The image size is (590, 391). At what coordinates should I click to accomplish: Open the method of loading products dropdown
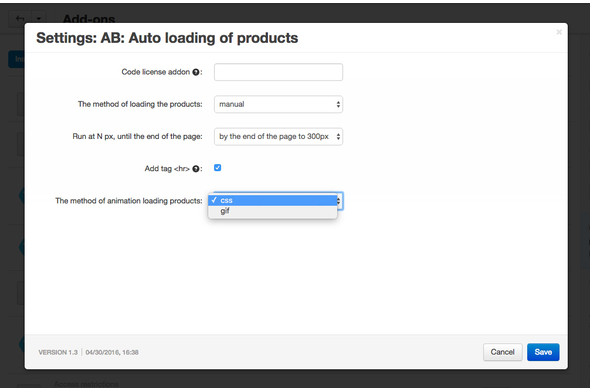[x=278, y=104]
